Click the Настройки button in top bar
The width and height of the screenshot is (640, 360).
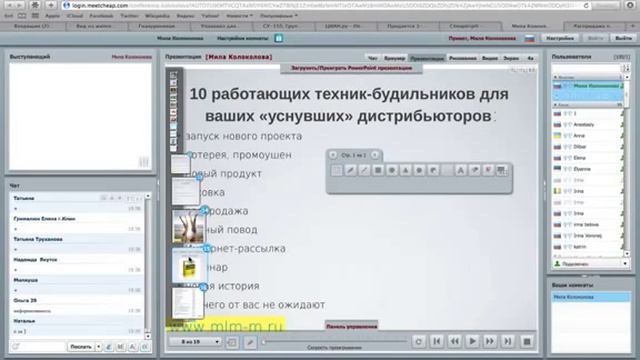point(560,38)
